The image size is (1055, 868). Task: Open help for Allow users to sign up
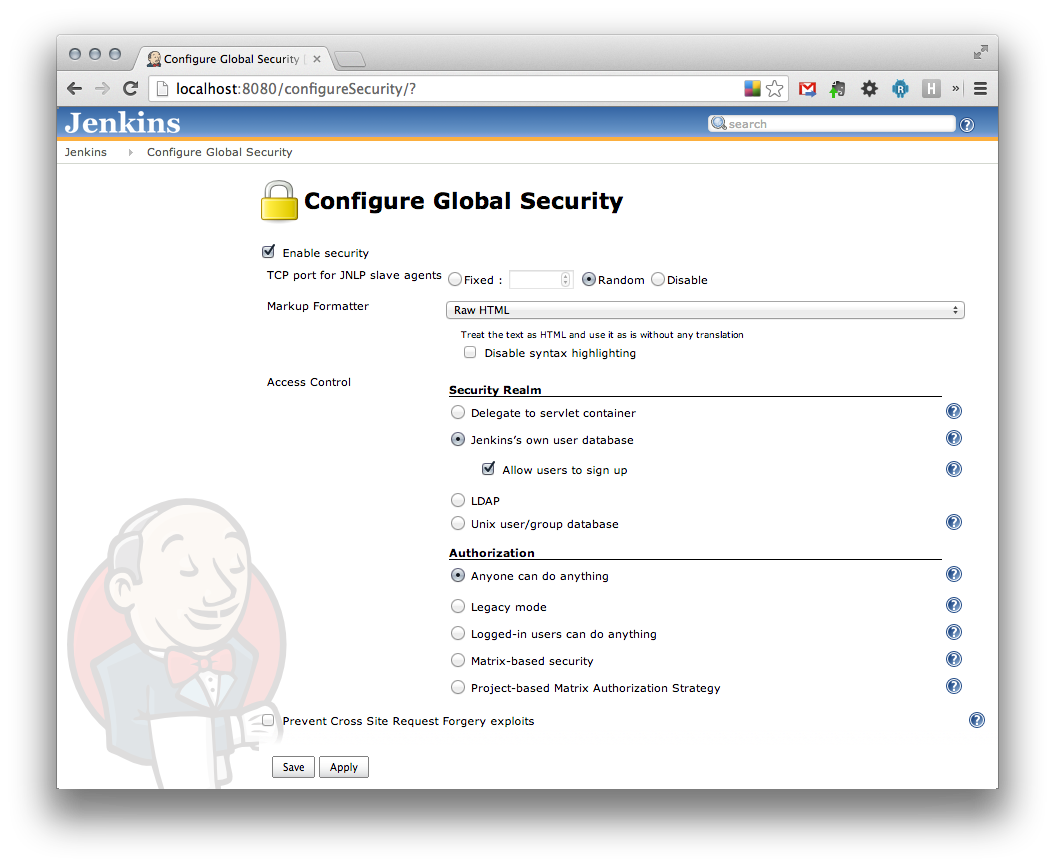[x=953, y=469]
